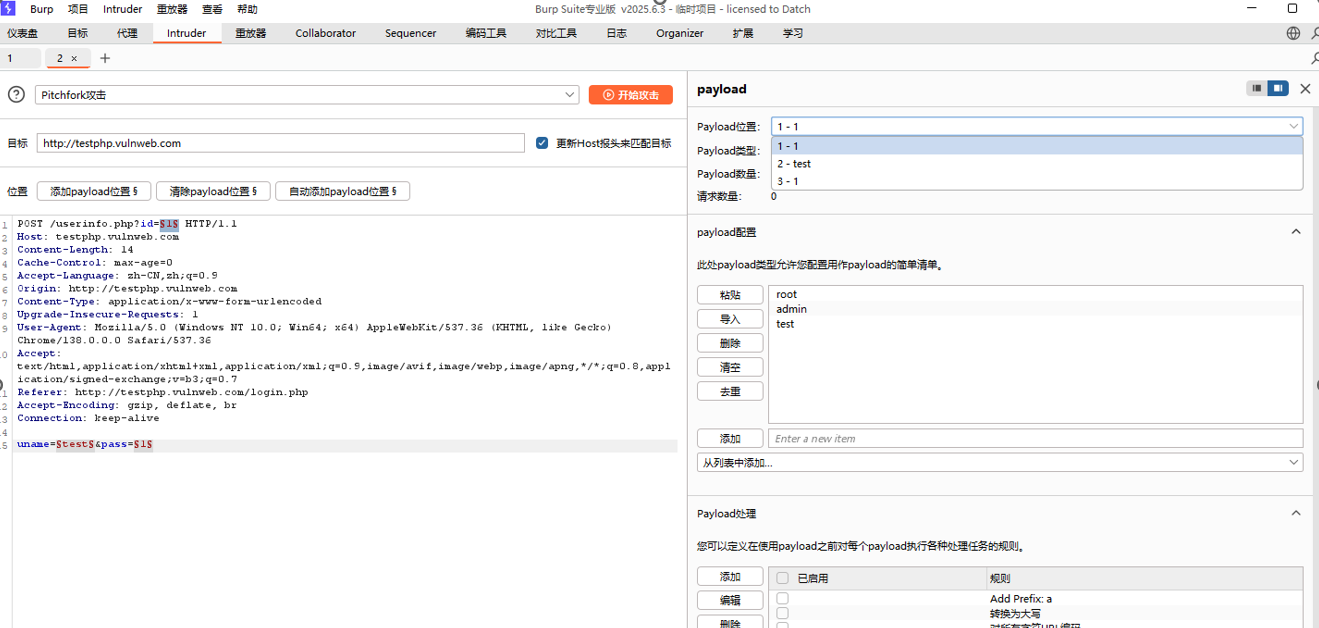Image resolution: width=1319 pixels, height=628 pixels.
Task: Click the 导入 import button
Action: [x=730, y=319]
